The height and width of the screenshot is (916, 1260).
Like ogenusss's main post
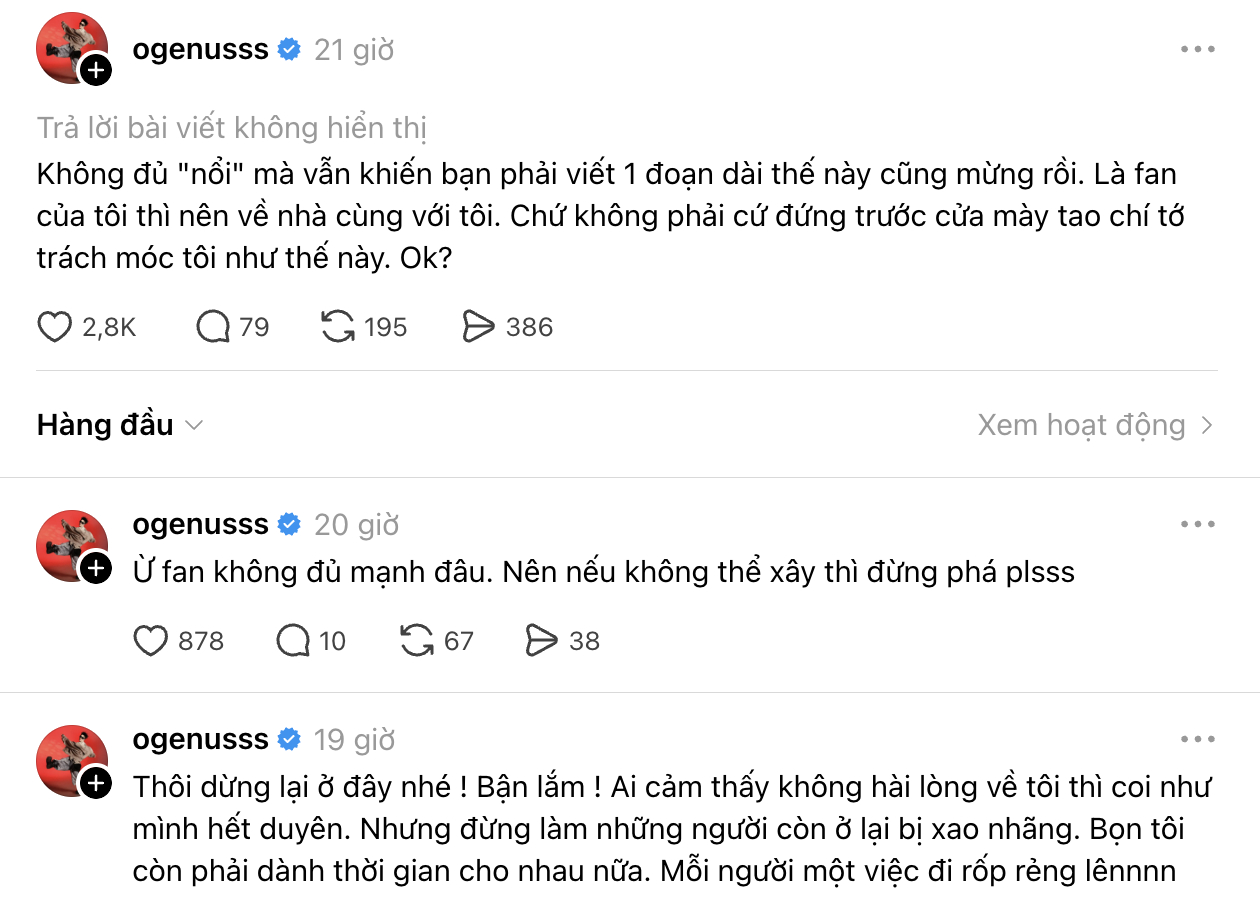pos(54,326)
